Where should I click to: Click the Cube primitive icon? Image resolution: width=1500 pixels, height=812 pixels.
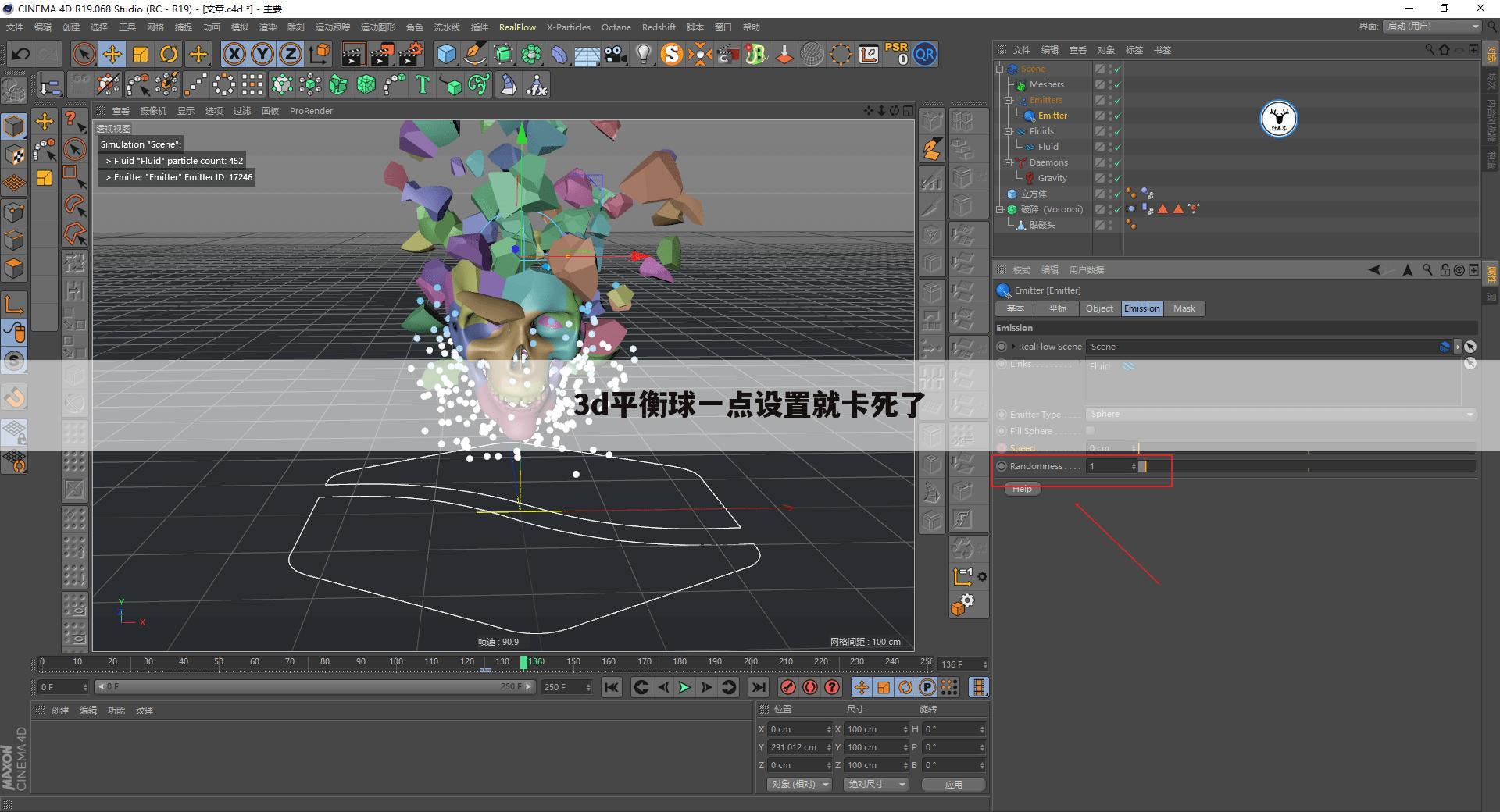[x=446, y=54]
